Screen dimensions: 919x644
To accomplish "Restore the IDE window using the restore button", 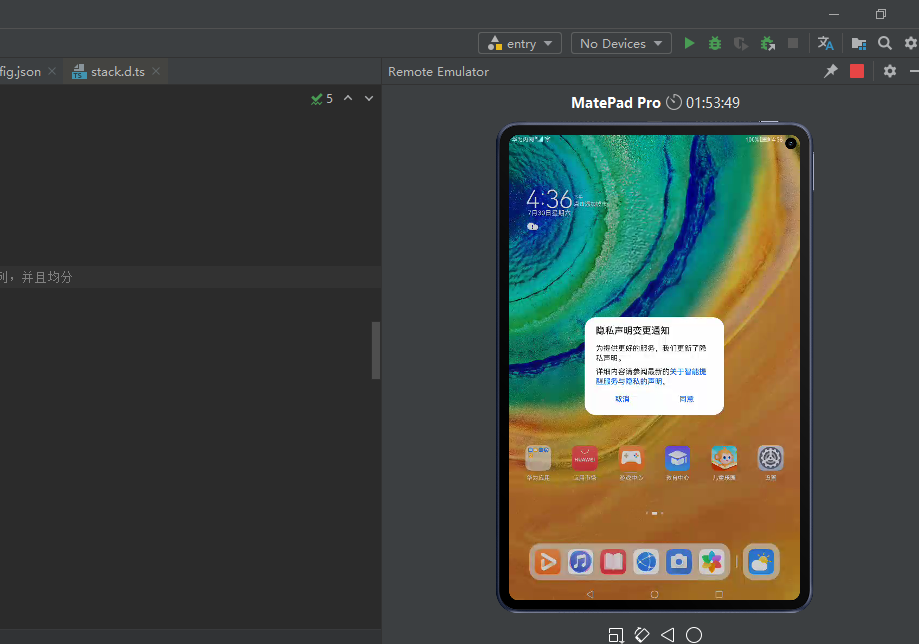I will (881, 14).
